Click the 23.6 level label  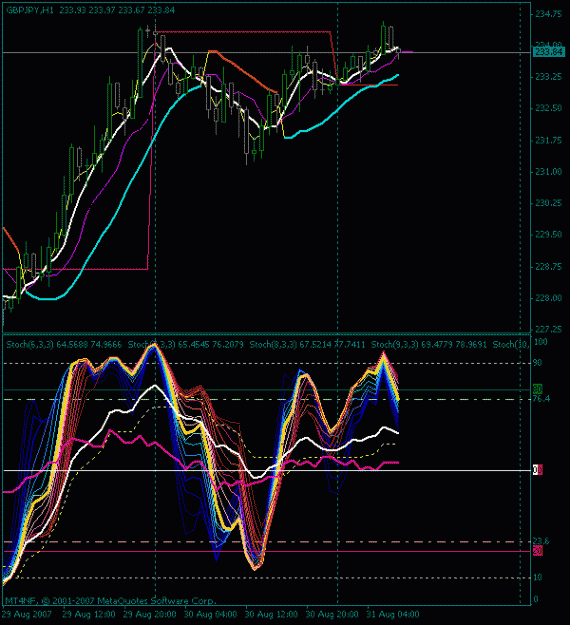(541, 541)
